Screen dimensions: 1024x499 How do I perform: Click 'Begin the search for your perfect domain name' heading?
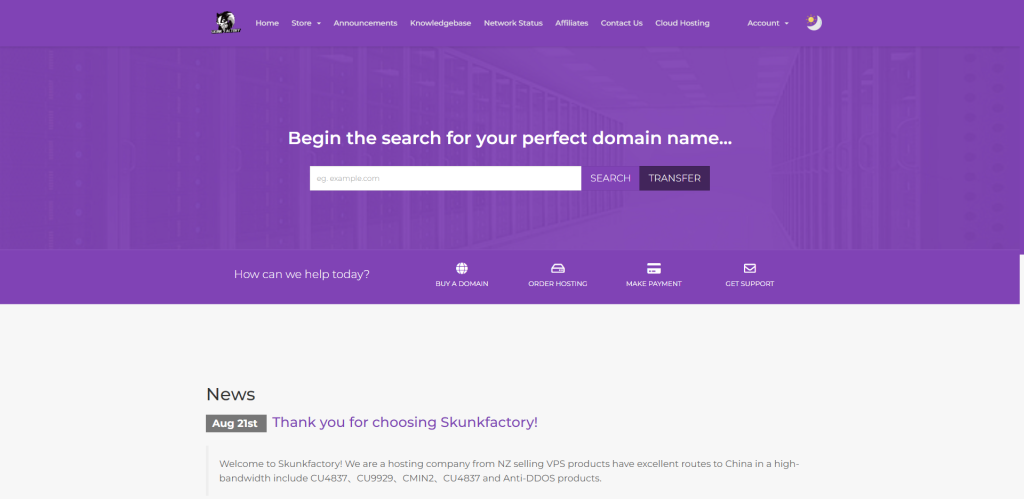pos(510,138)
